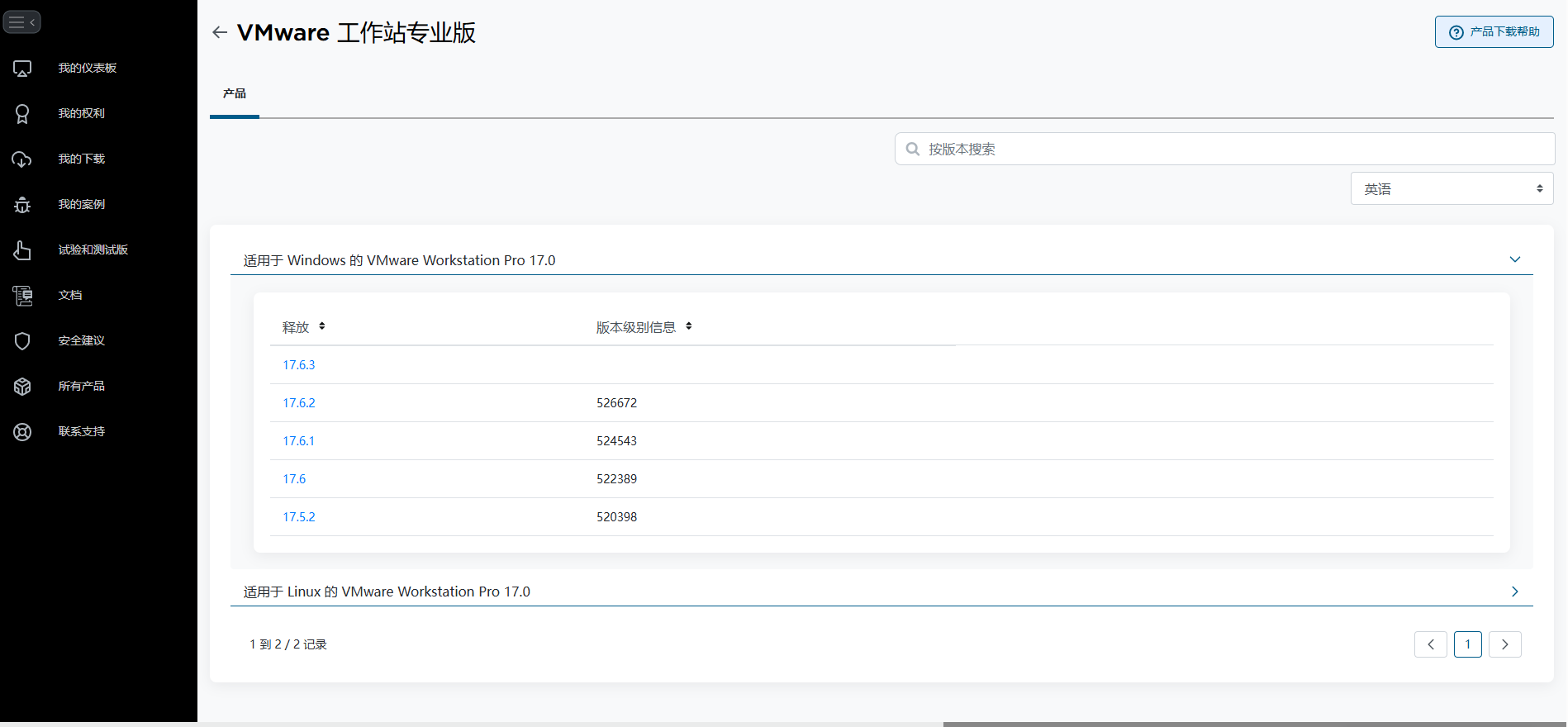Screen dimensions: 1568x727
Task: Go to the next page of records
Action: click(1505, 644)
